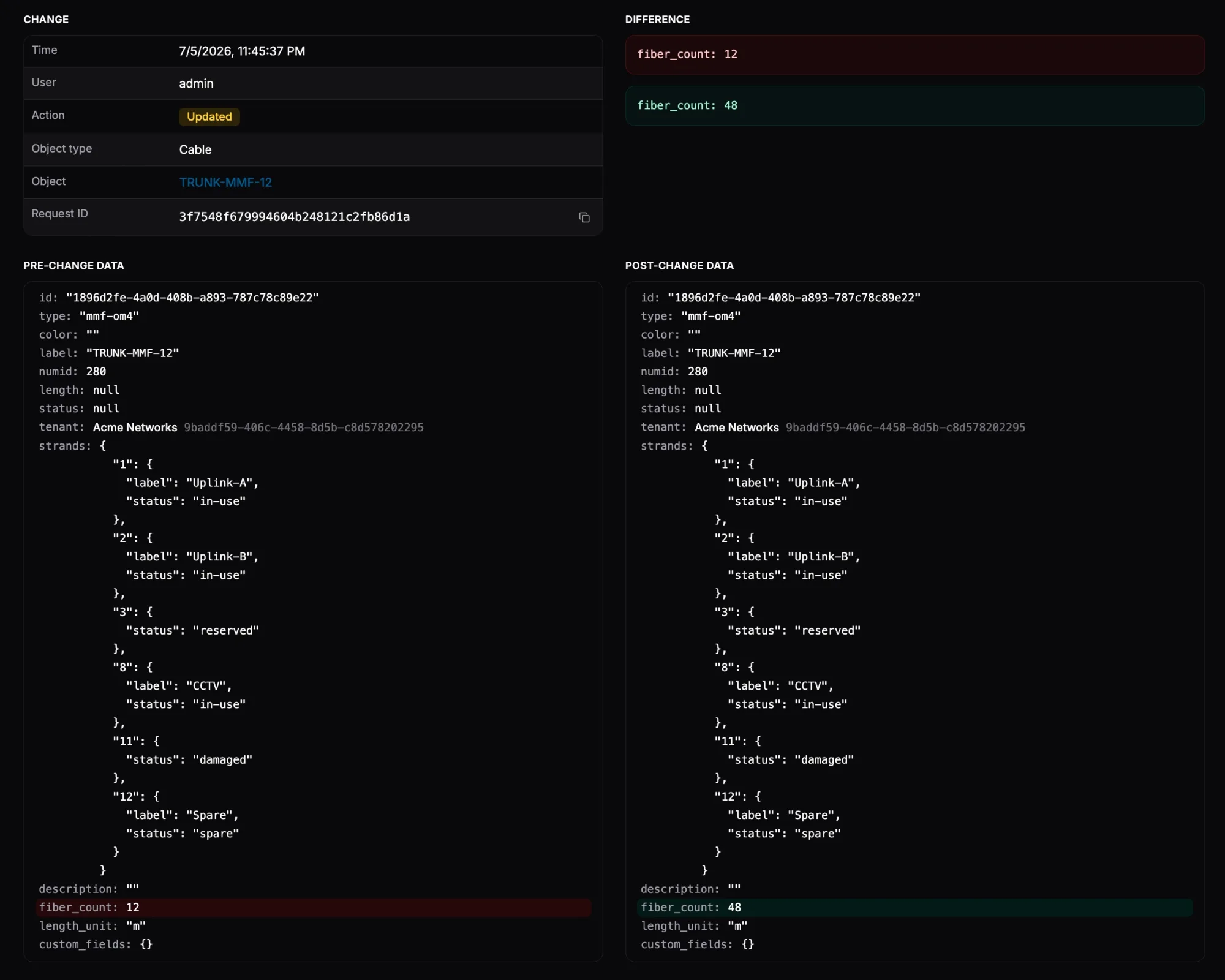Click the Updated action badge

(x=209, y=116)
